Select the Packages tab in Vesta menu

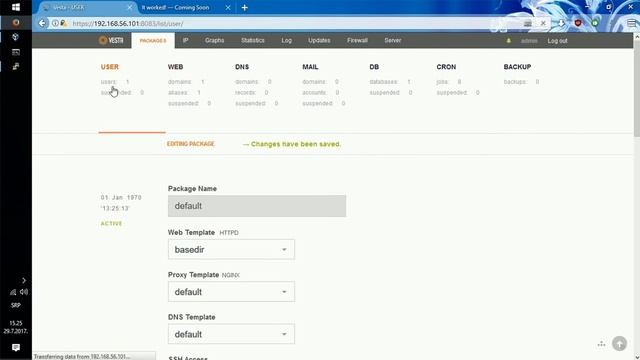point(153,40)
